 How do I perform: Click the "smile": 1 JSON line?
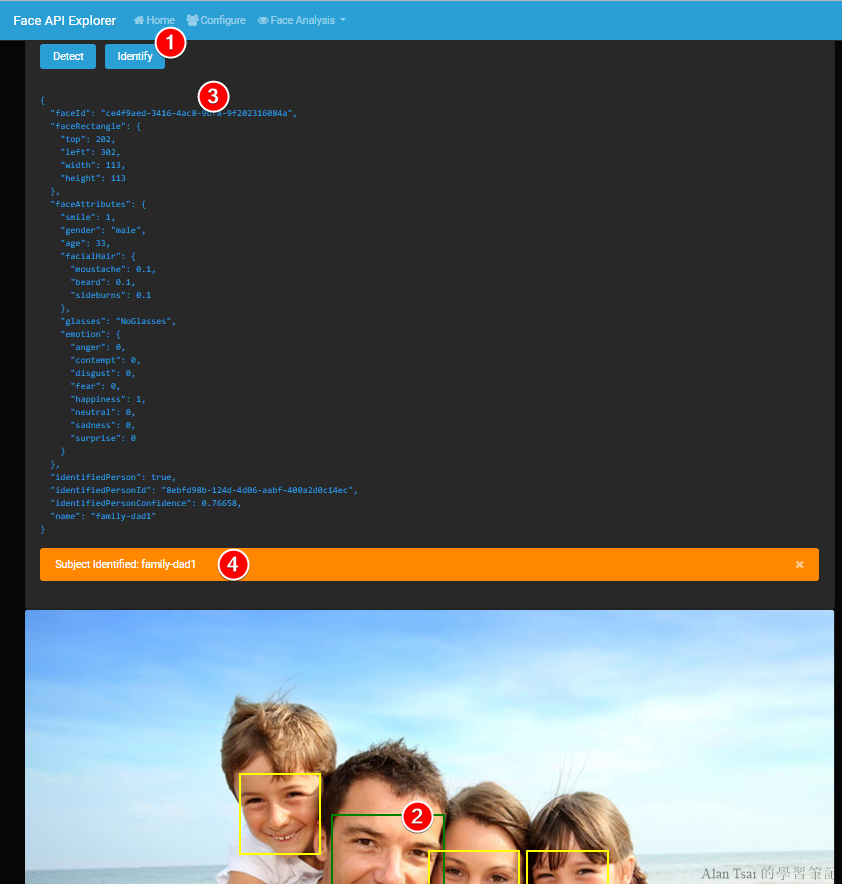point(88,217)
